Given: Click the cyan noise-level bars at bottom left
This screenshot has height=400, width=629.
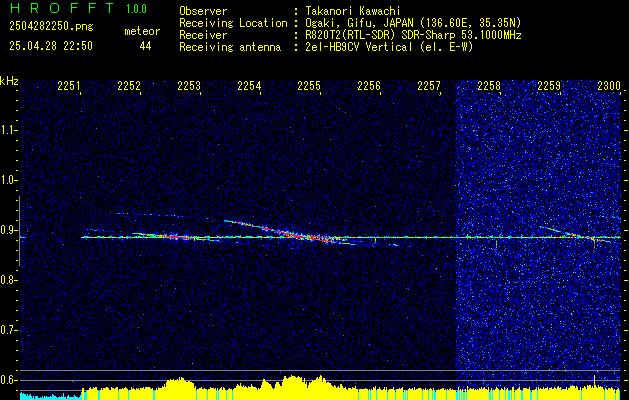Looking at the screenshot, I should pos(50,396).
